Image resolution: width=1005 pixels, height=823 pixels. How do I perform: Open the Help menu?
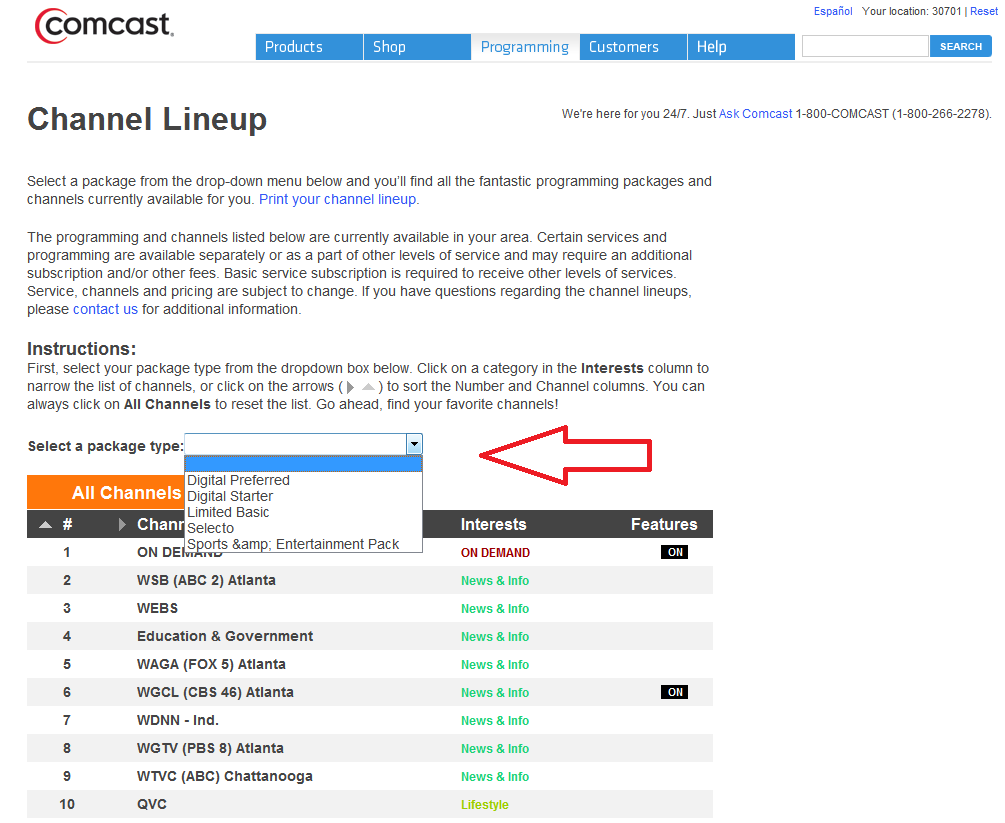[742, 47]
